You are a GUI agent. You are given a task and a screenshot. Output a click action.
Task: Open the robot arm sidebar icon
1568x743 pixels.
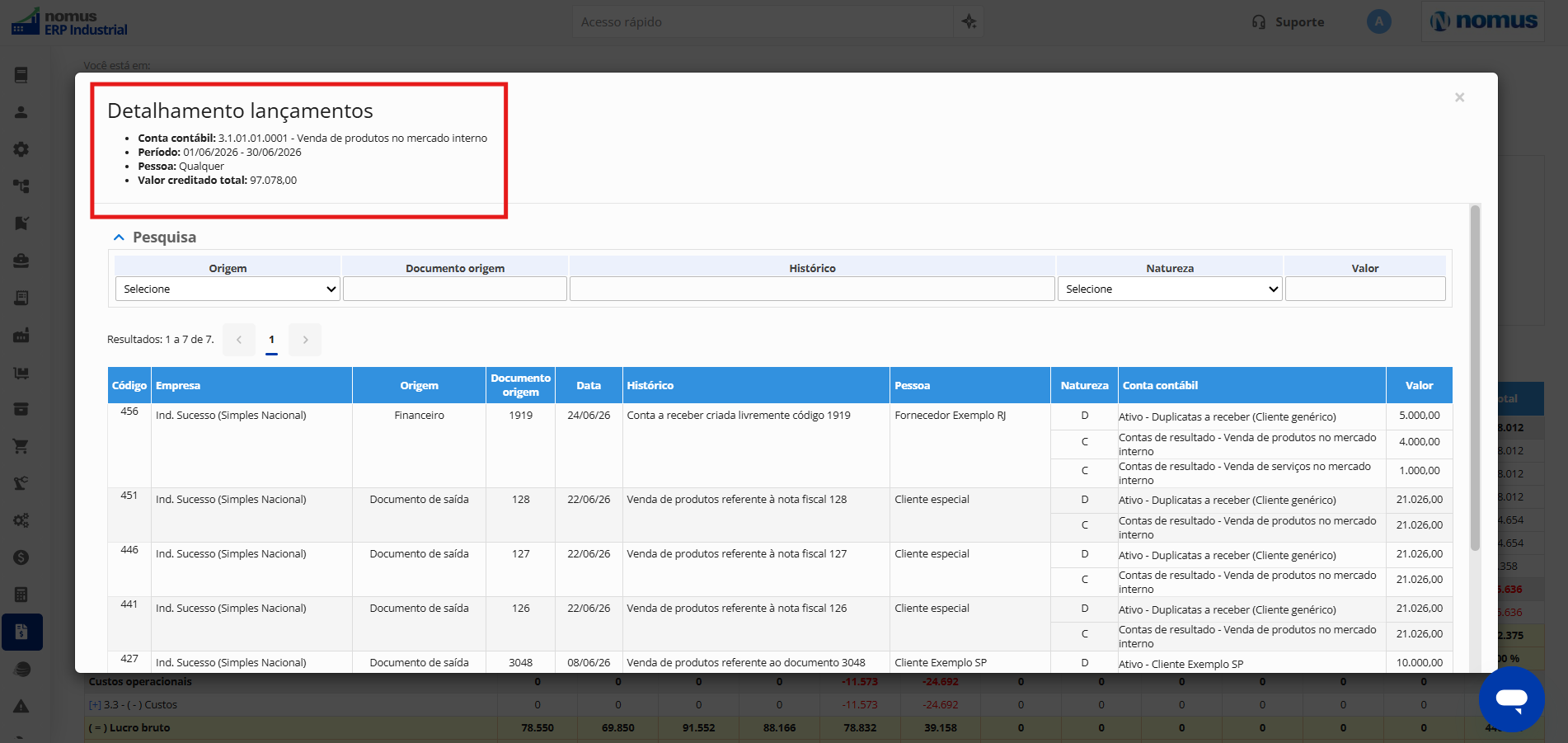tap(21, 483)
